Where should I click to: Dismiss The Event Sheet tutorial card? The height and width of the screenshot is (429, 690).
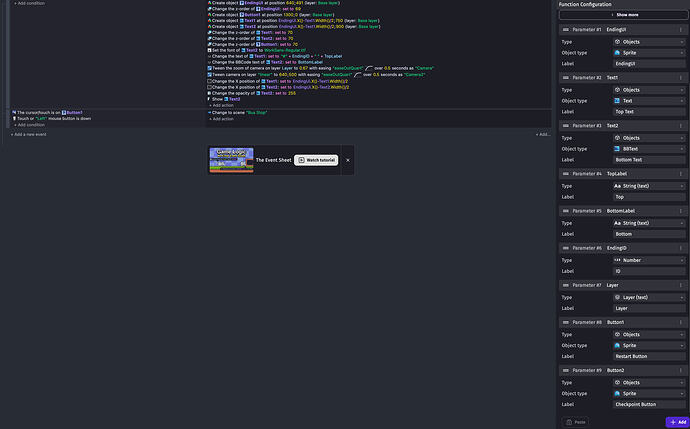tap(348, 160)
